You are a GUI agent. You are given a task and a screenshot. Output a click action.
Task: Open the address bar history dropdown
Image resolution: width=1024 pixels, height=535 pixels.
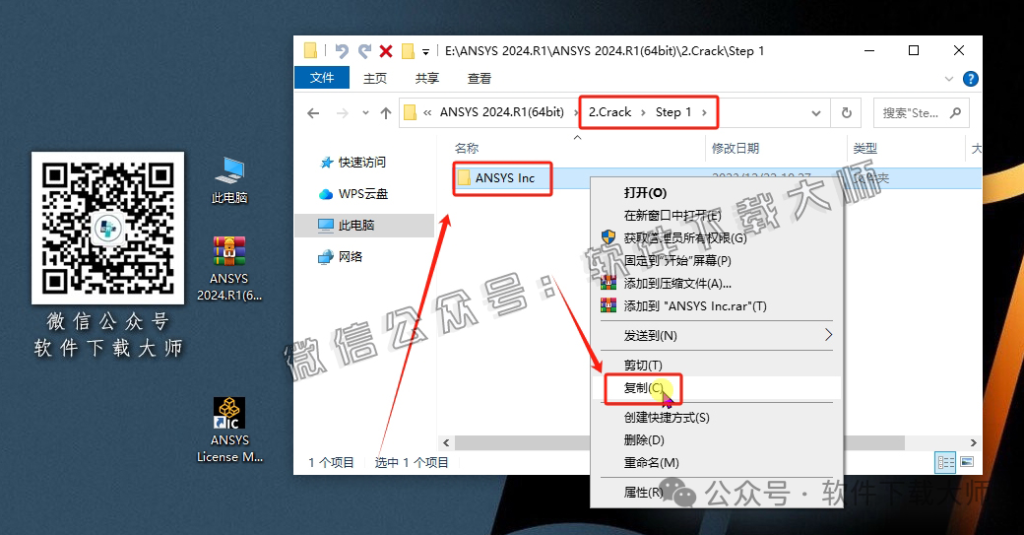click(816, 113)
